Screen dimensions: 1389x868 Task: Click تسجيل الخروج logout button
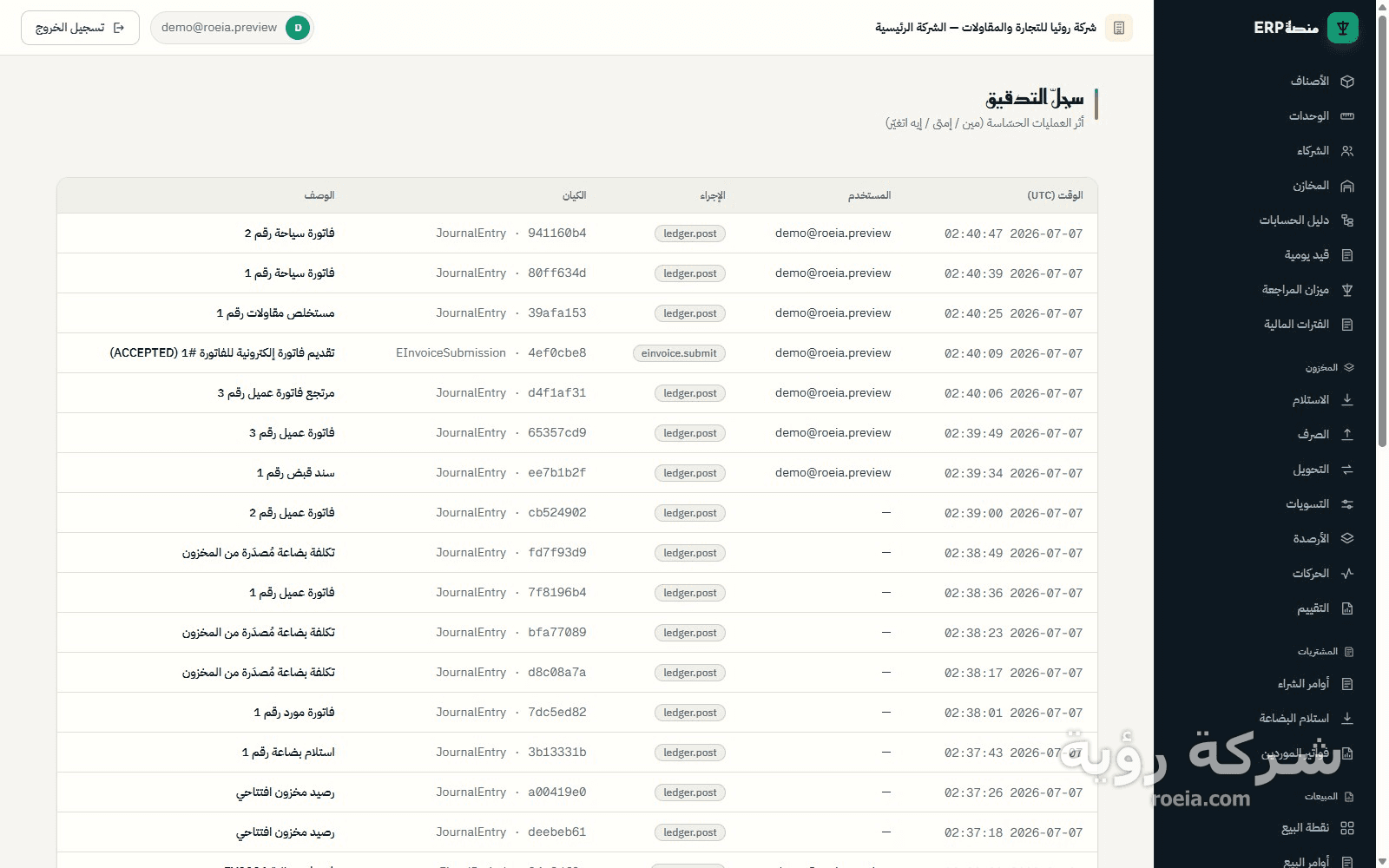pos(80,28)
